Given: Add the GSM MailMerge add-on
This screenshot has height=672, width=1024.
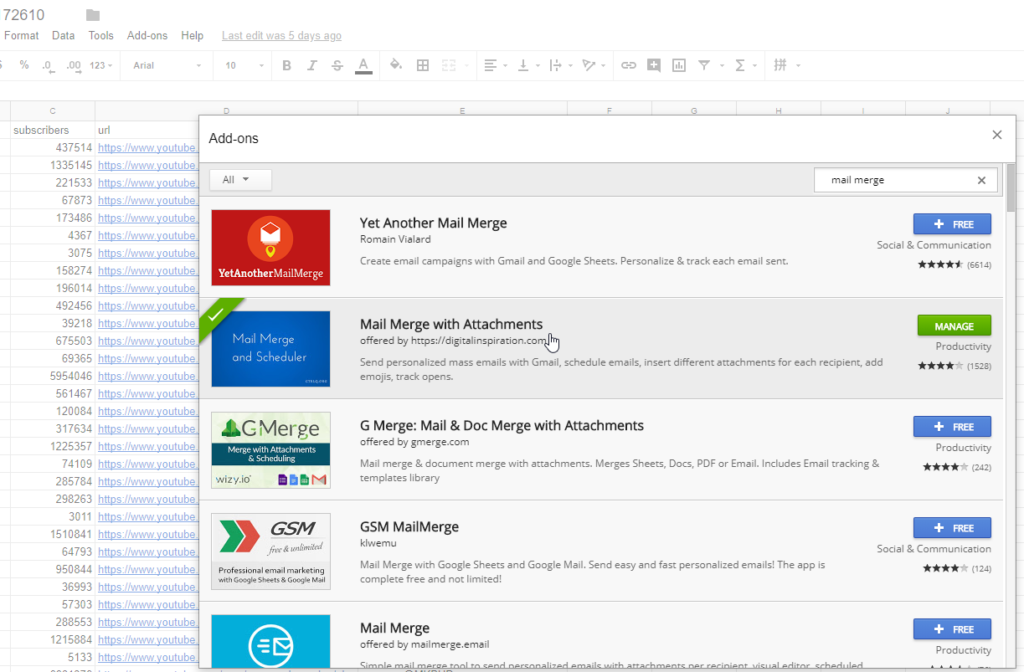Looking at the screenshot, I should tap(951, 528).
